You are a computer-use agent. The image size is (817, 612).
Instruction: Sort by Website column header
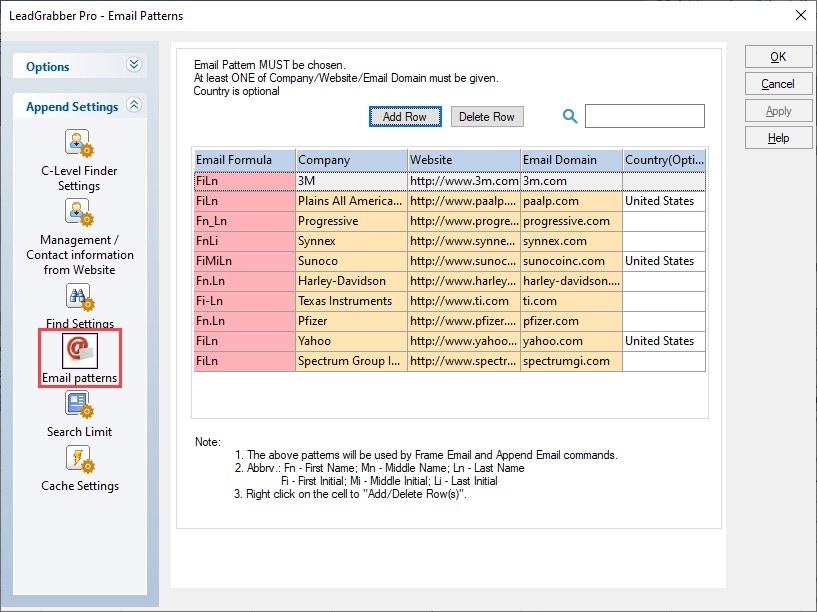464,160
